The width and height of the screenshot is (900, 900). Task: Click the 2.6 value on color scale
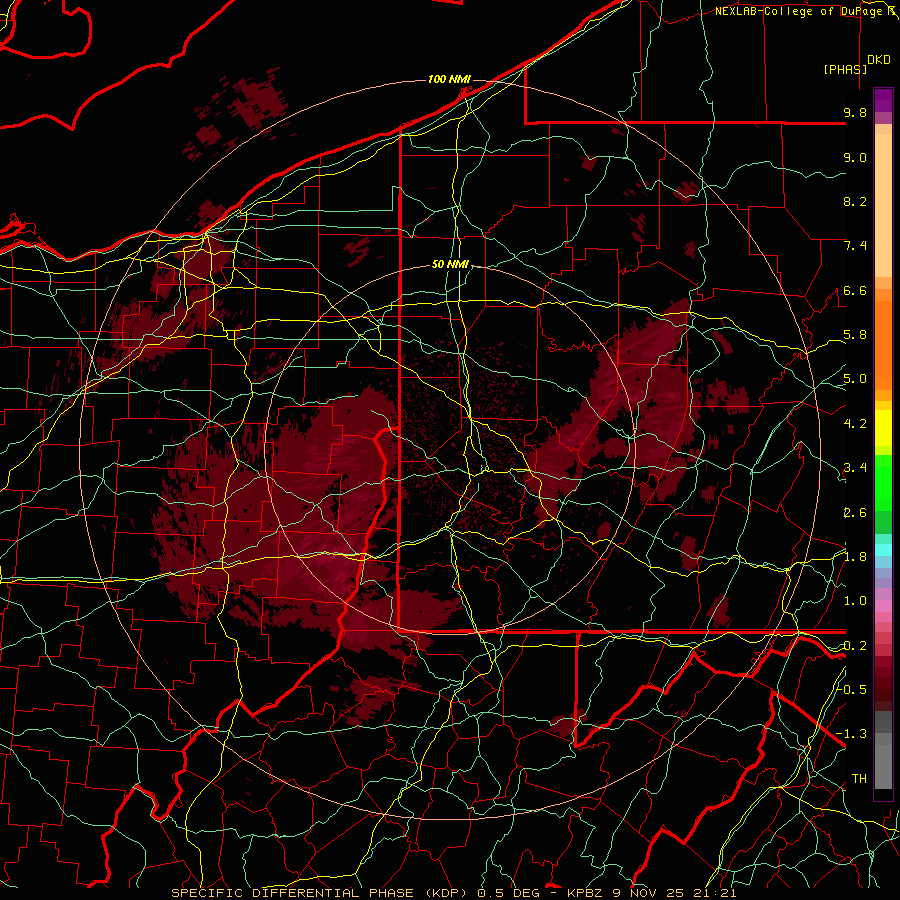click(855, 512)
